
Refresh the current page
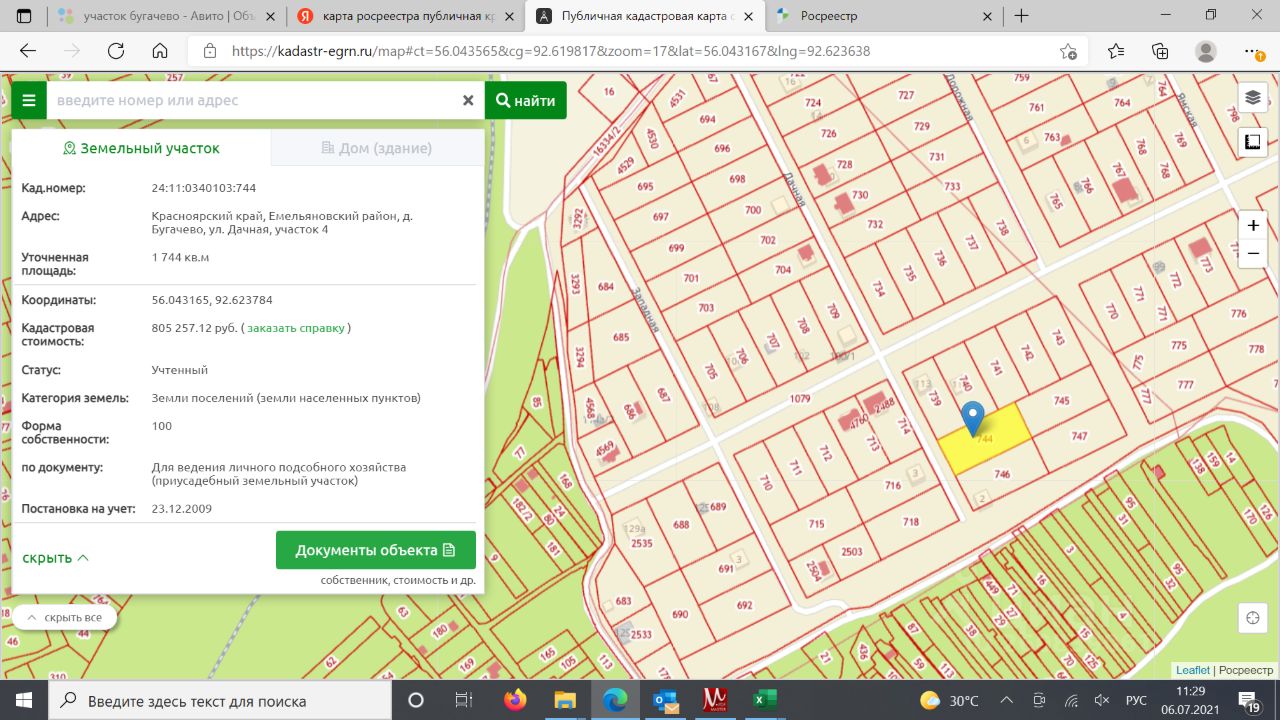(116, 51)
